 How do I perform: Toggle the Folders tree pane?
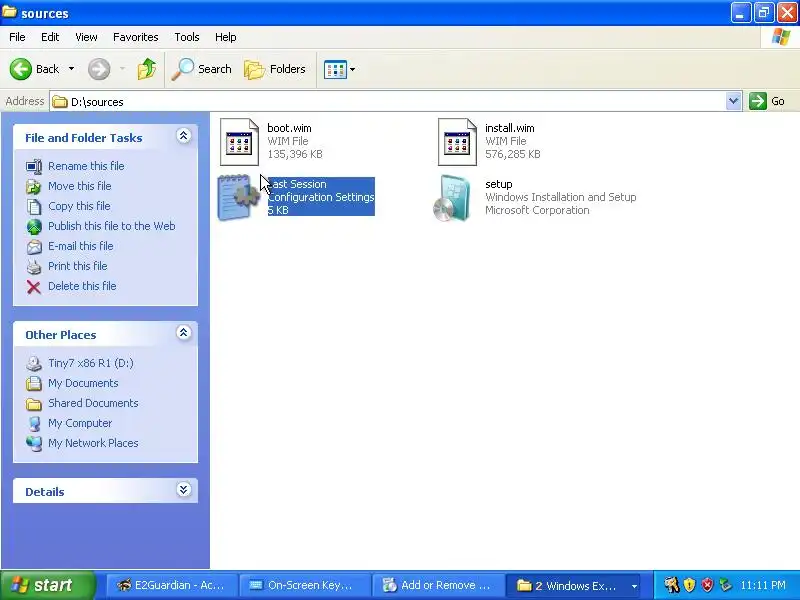coord(275,69)
